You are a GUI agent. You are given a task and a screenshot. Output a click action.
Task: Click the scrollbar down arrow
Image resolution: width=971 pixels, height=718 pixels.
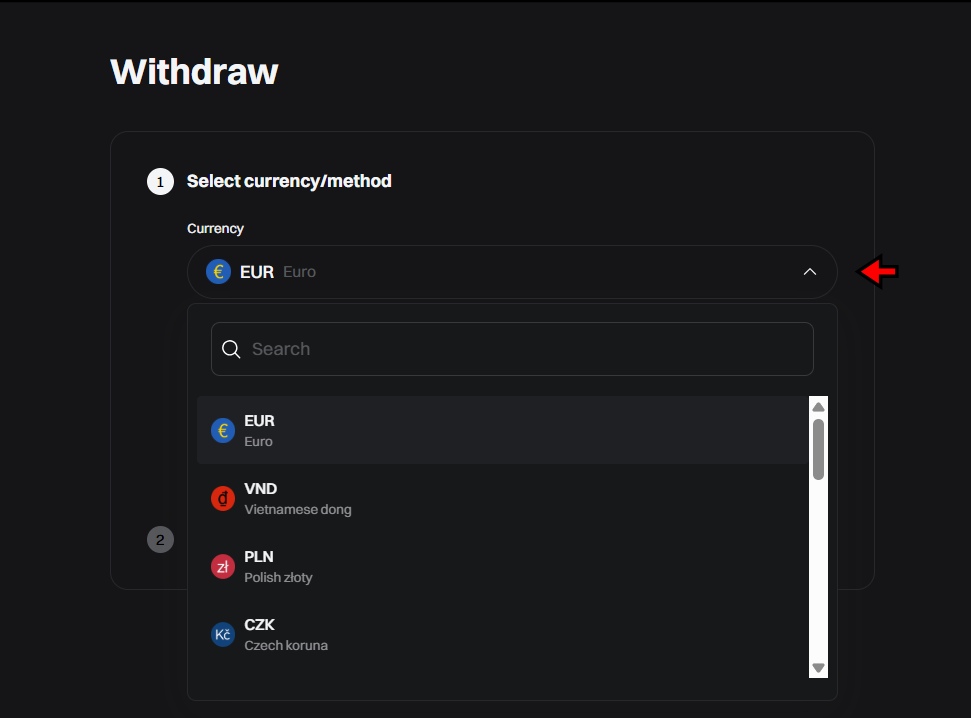tap(818, 668)
